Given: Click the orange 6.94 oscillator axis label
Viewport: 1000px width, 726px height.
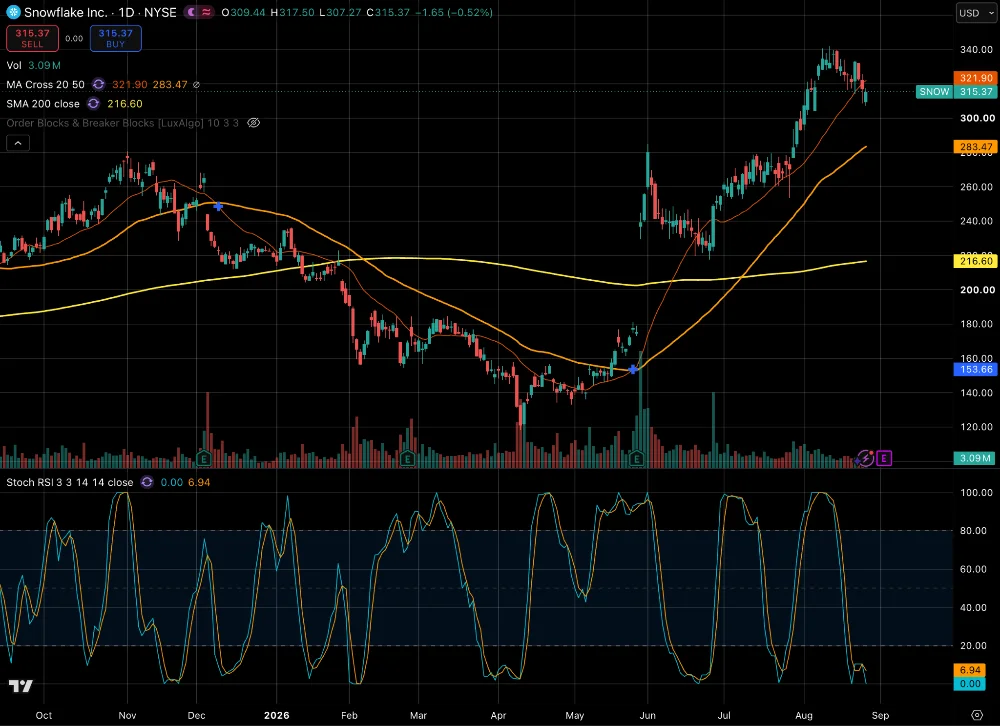Looking at the screenshot, I should point(970,670).
